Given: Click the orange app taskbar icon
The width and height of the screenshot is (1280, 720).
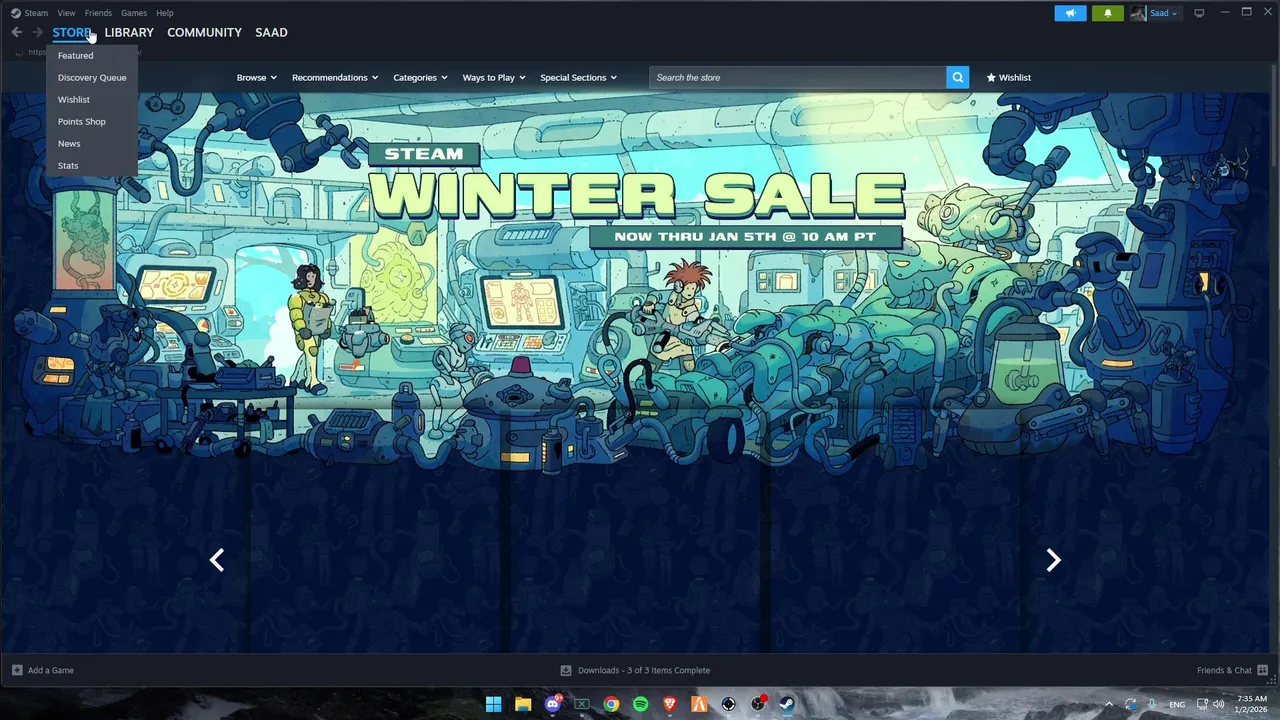Looking at the screenshot, I should click(x=700, y=704).
